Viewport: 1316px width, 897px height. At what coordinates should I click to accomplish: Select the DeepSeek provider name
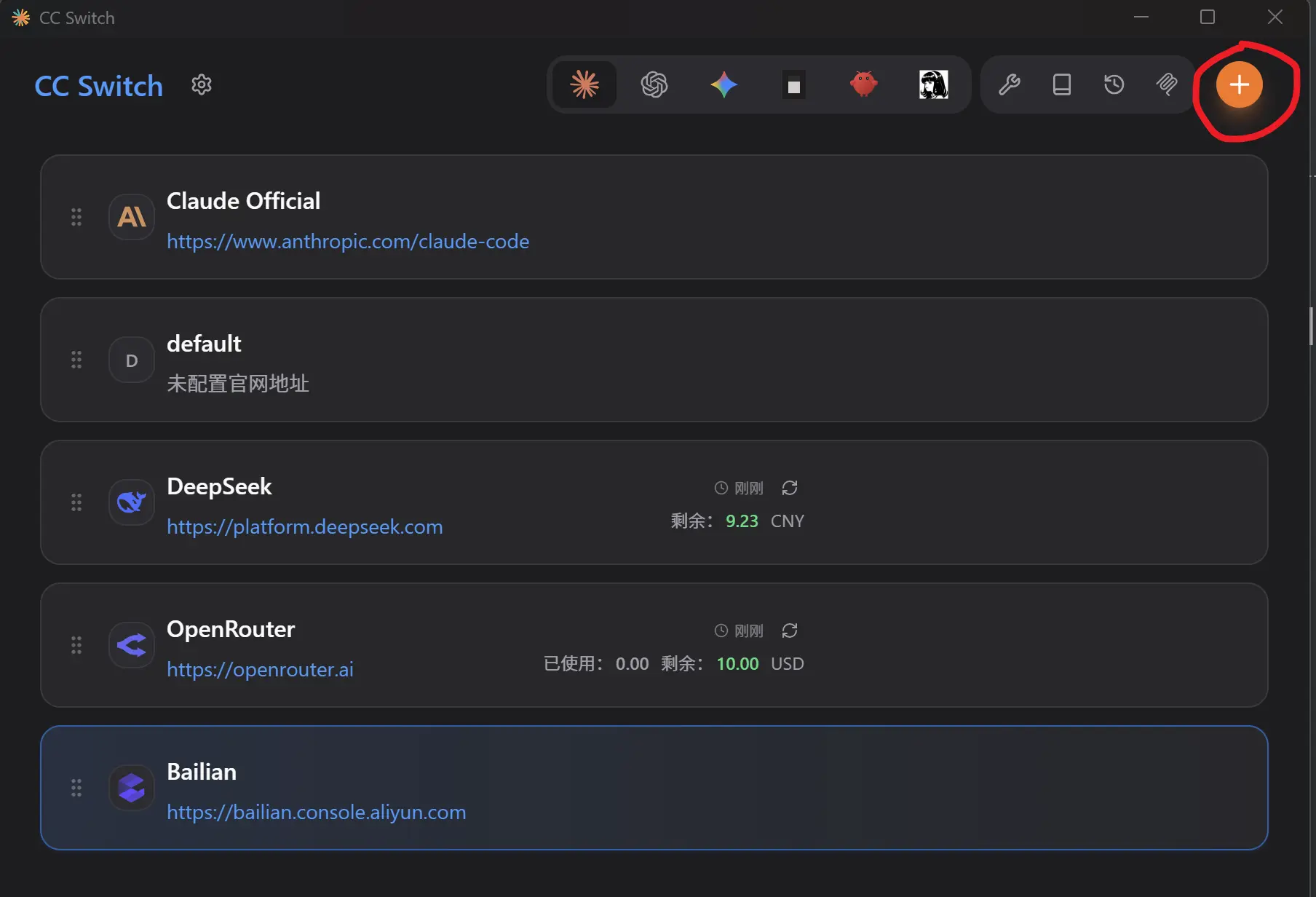point(219,486)
